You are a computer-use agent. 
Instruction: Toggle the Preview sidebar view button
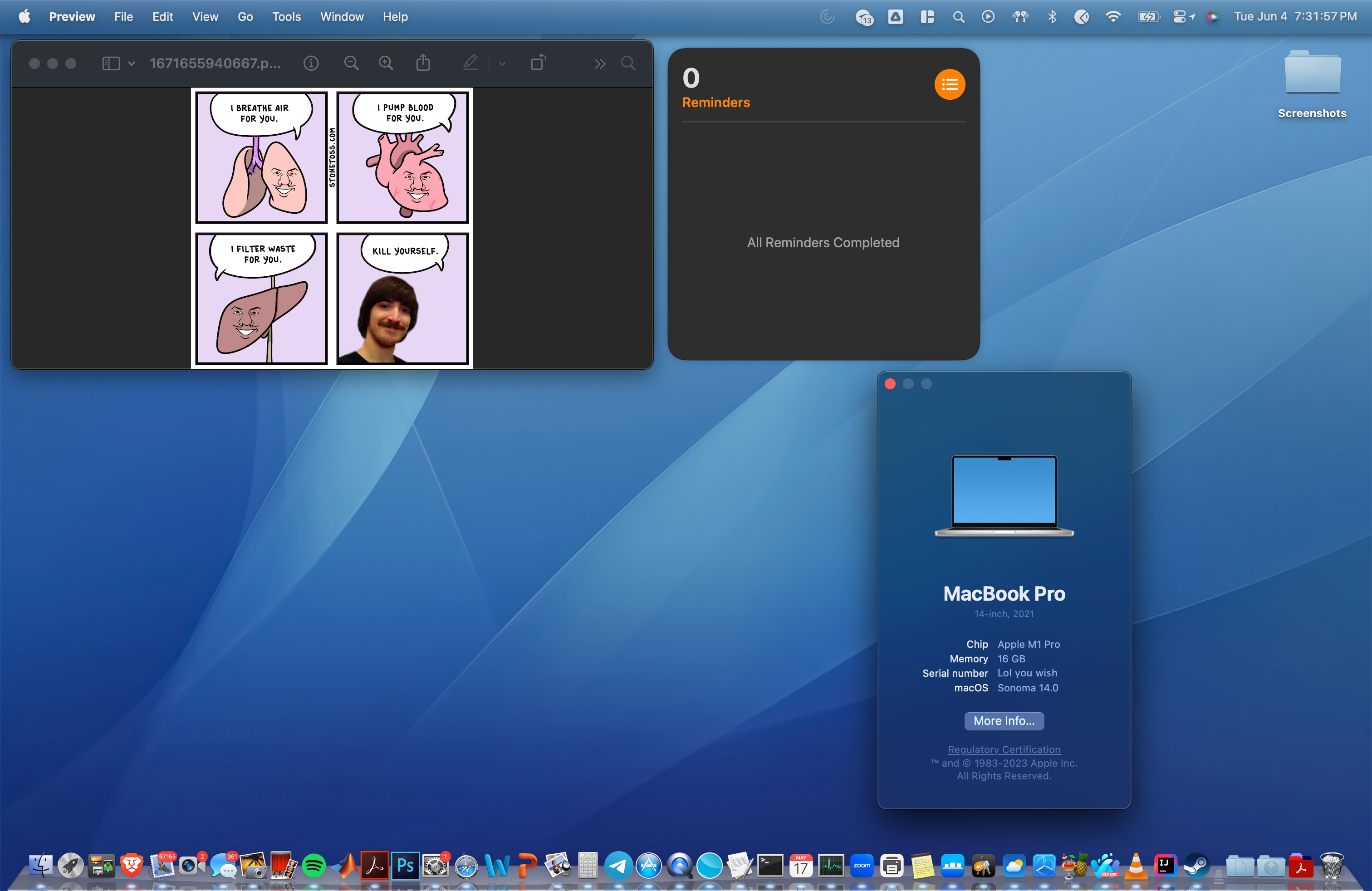coord(111,64)
